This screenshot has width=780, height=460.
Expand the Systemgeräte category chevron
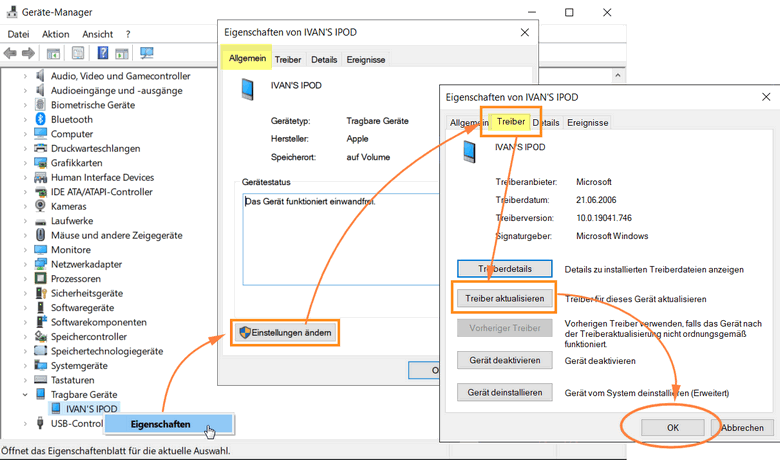(x=25, y=366)
